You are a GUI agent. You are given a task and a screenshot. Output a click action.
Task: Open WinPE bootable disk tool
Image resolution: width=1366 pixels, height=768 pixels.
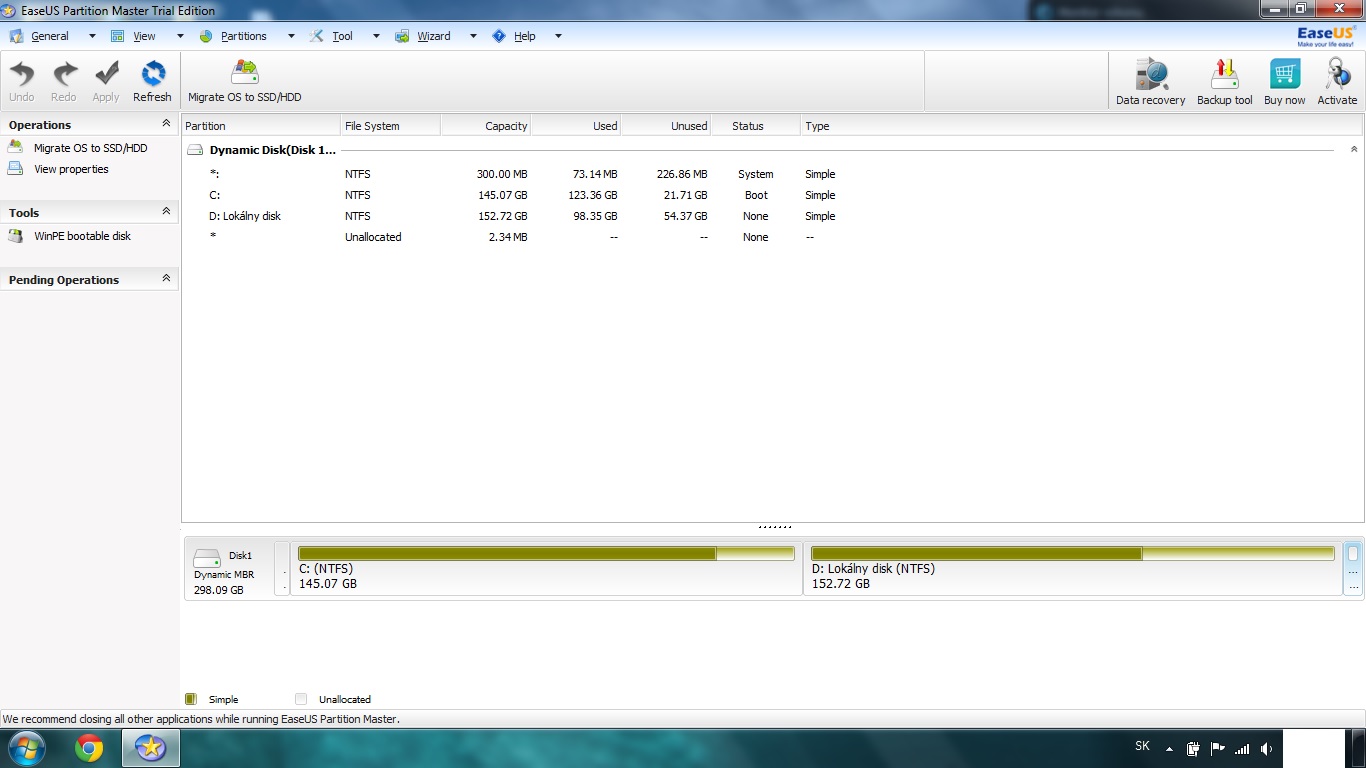[82, 236]
